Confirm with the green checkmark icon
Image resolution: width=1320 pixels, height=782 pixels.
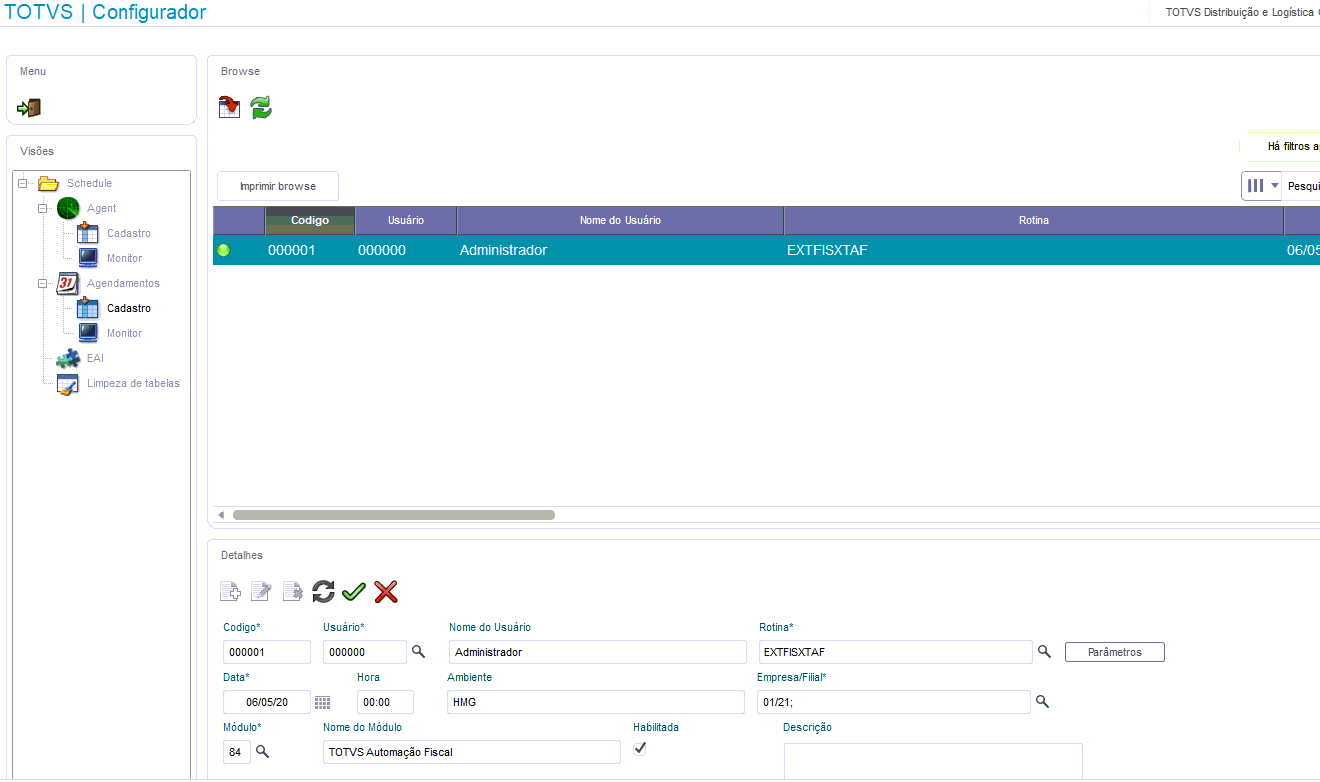pyautogui.click(x=354, y=592)
